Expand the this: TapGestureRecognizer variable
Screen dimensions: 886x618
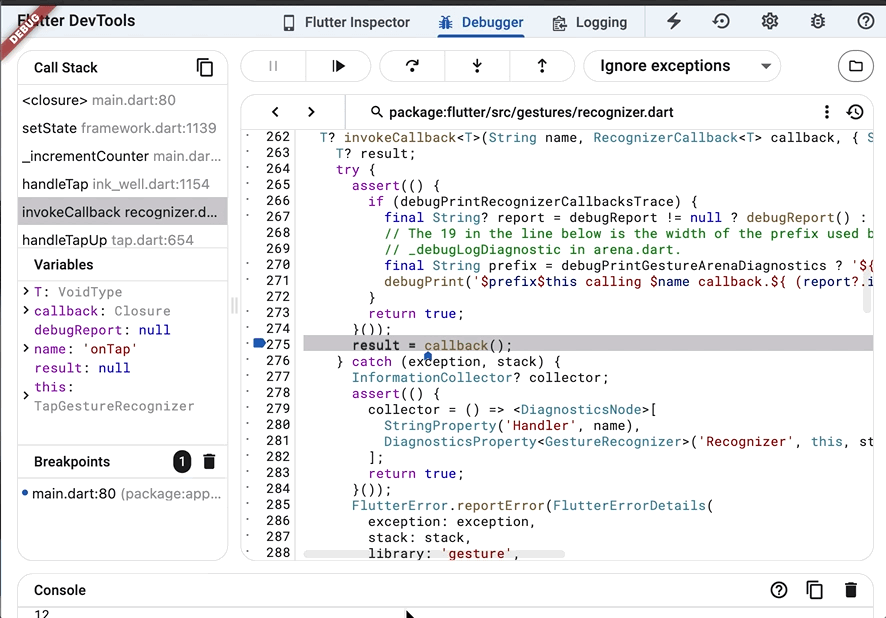click(26, 395)
